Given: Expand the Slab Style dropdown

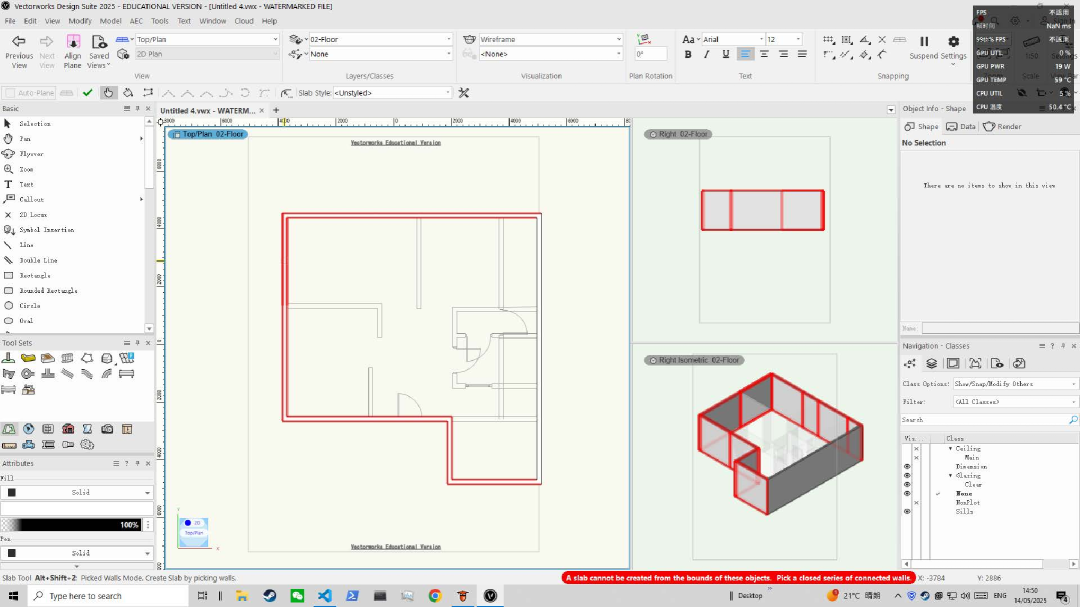Looking at the screenshot, I should point(391,93).
